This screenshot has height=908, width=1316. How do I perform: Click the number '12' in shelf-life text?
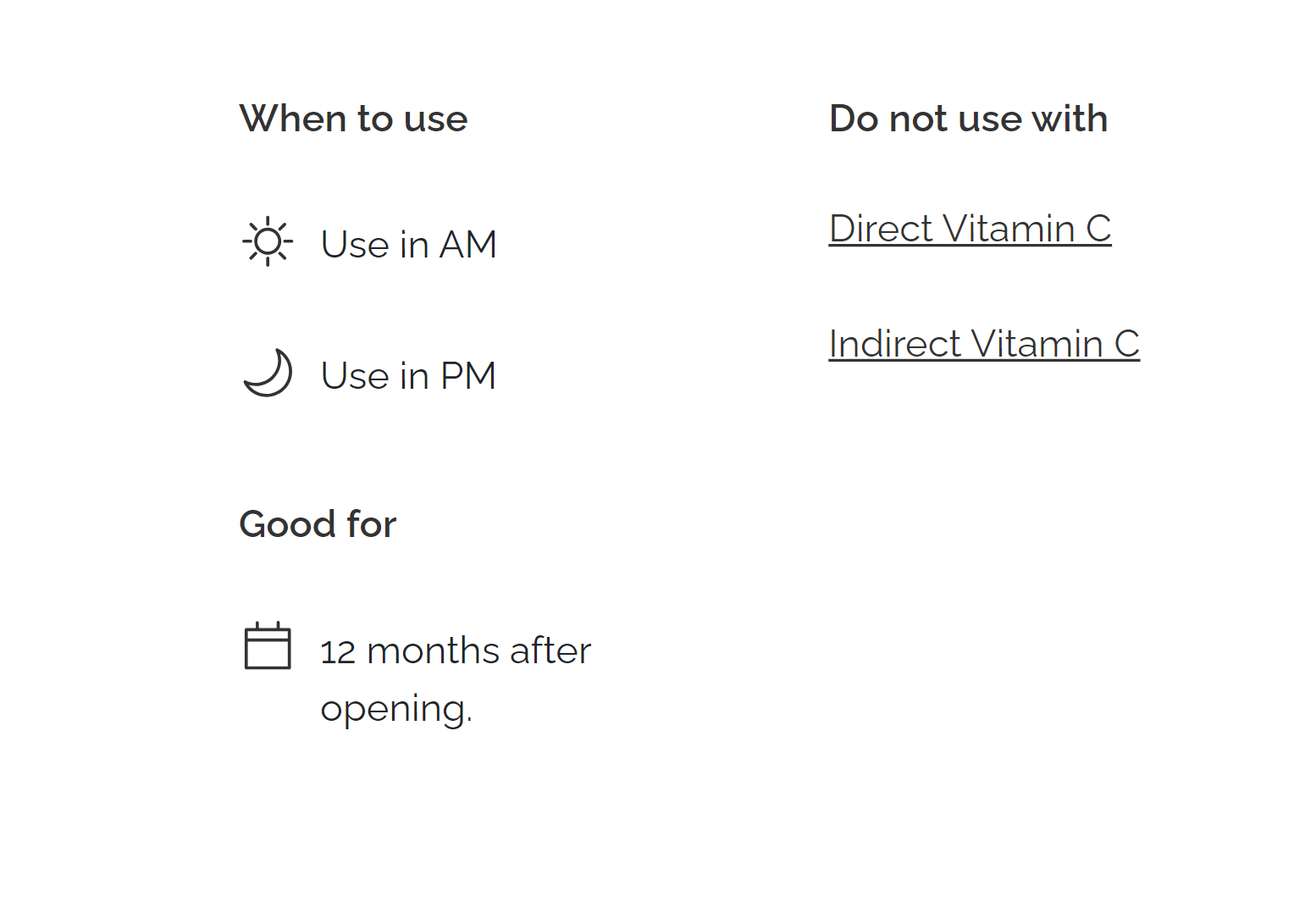[338, 652]
